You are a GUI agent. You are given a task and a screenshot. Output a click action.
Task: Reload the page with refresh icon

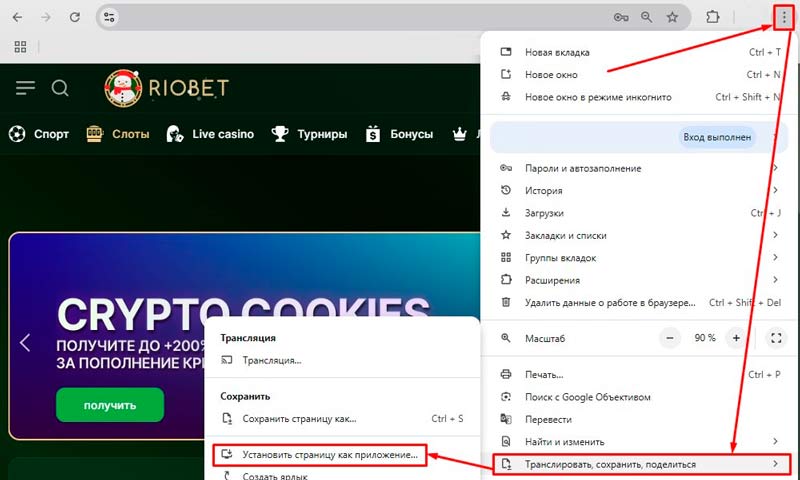click(x=74, y=17)
